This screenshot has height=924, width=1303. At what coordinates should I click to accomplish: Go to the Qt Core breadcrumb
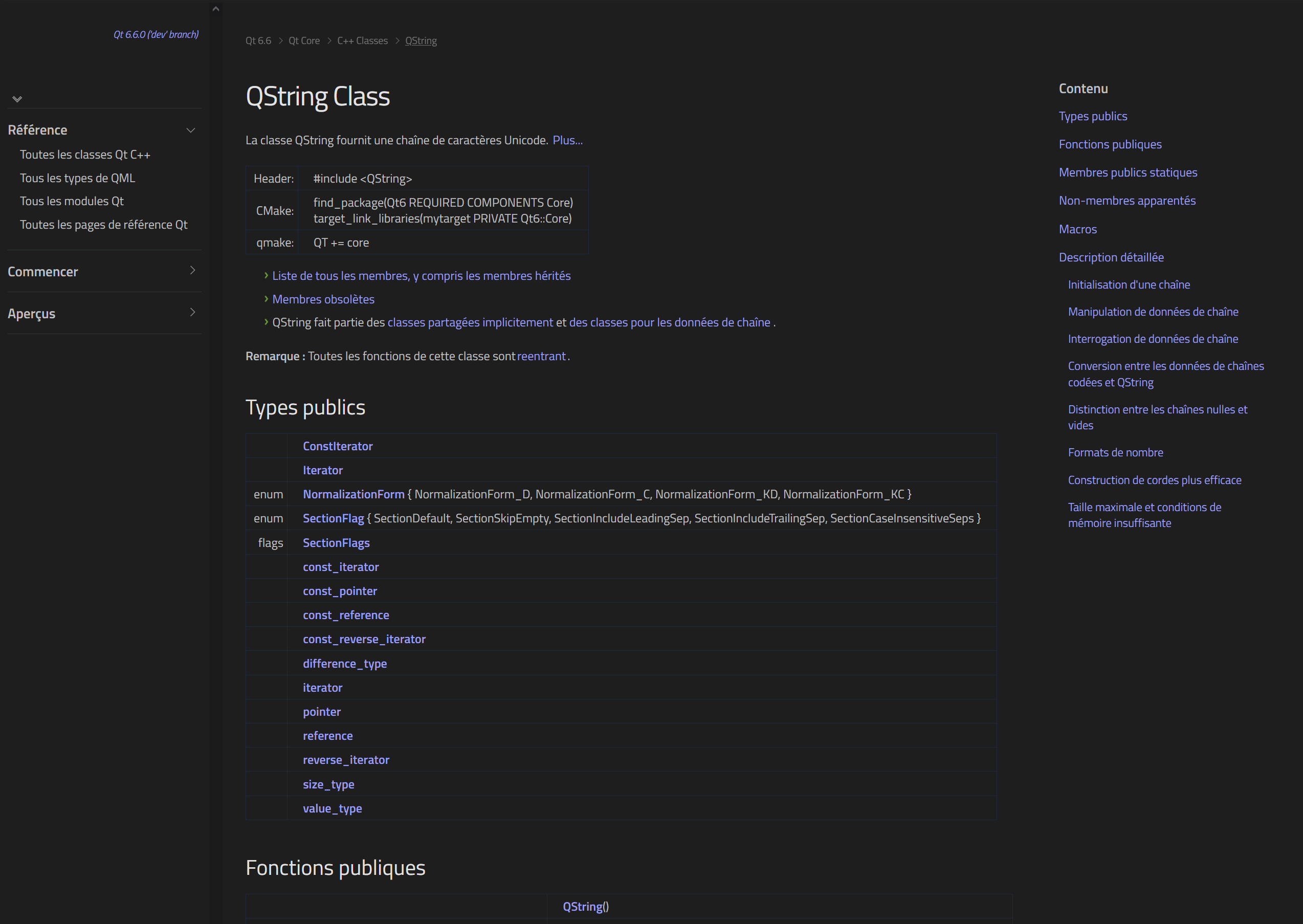pos(304,41)
